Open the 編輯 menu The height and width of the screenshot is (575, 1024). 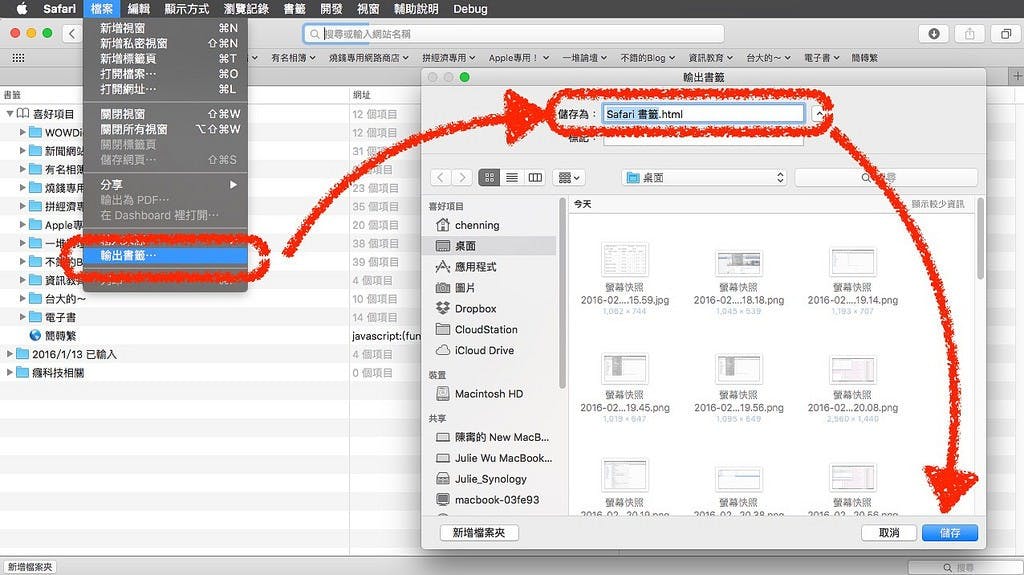coord(138,8)
